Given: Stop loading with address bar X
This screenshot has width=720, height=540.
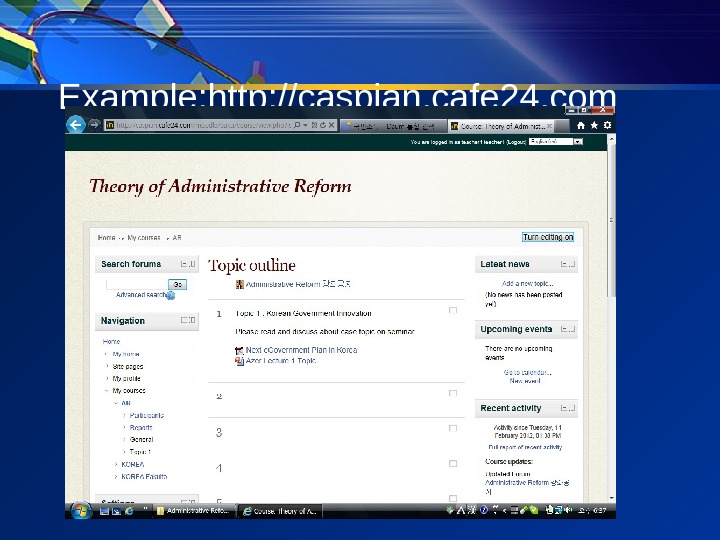Looking at the screenshot, I should pyautogui.click(x=332, y=125).
